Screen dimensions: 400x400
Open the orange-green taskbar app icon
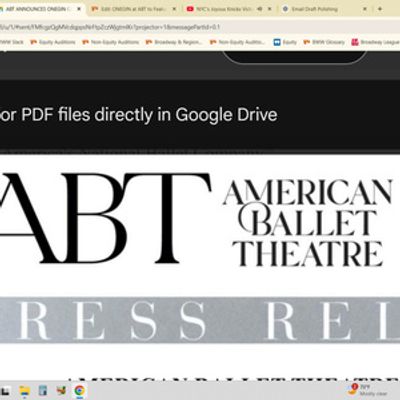pos(61,391)
